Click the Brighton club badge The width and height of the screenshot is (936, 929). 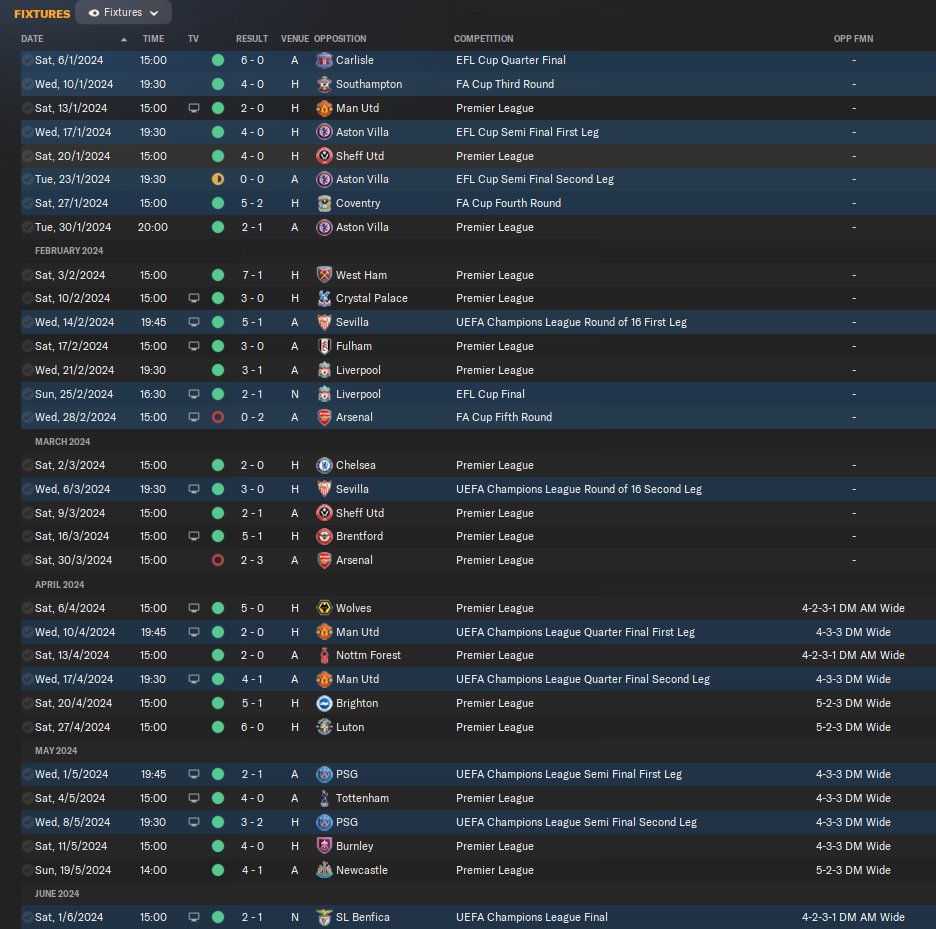[x=324, y=703]
